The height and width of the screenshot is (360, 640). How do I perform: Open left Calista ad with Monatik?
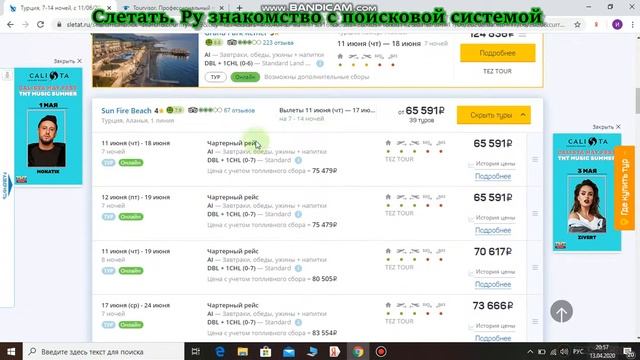tap(48, 126)
